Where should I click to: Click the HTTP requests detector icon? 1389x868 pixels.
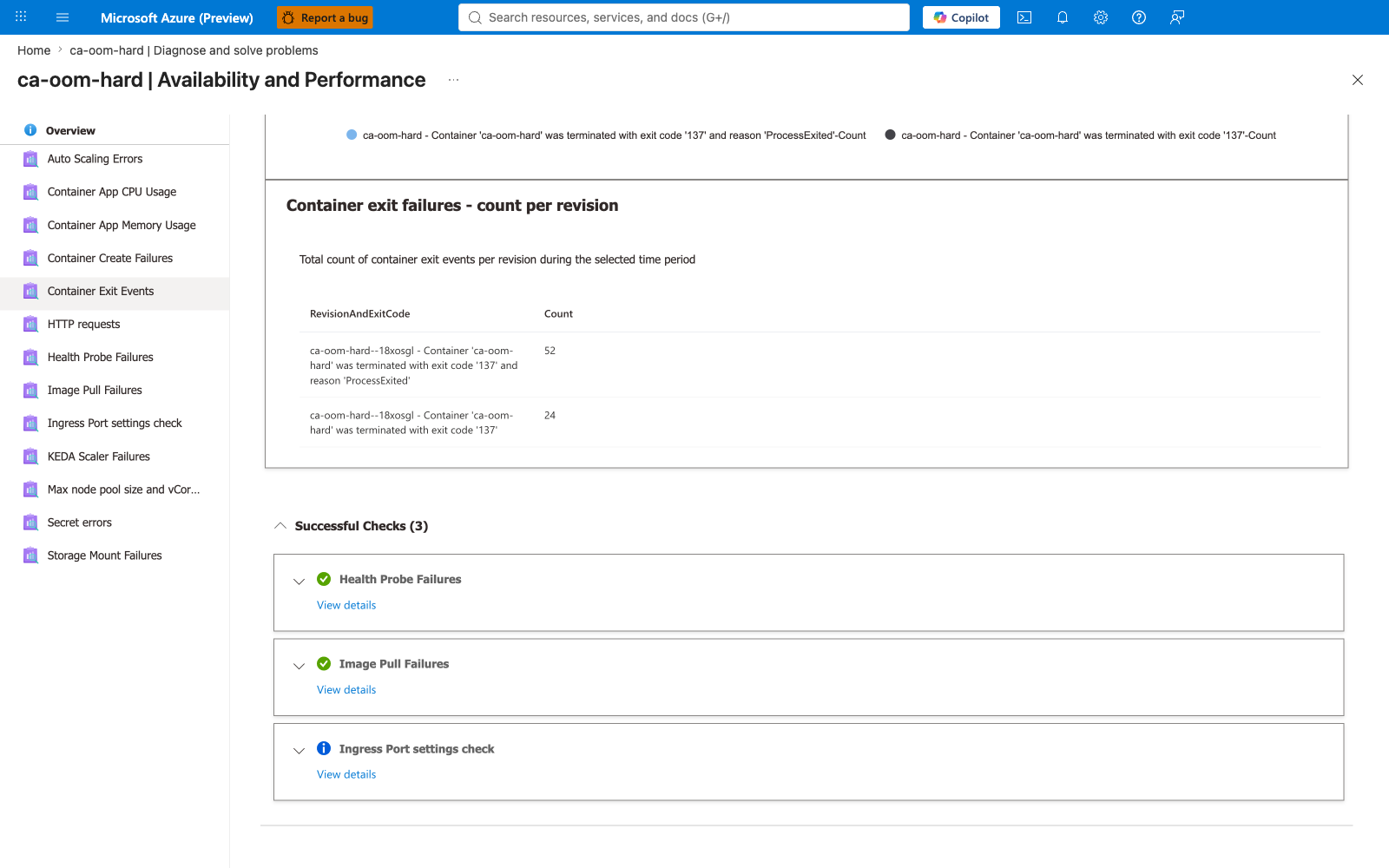point(30,324)
